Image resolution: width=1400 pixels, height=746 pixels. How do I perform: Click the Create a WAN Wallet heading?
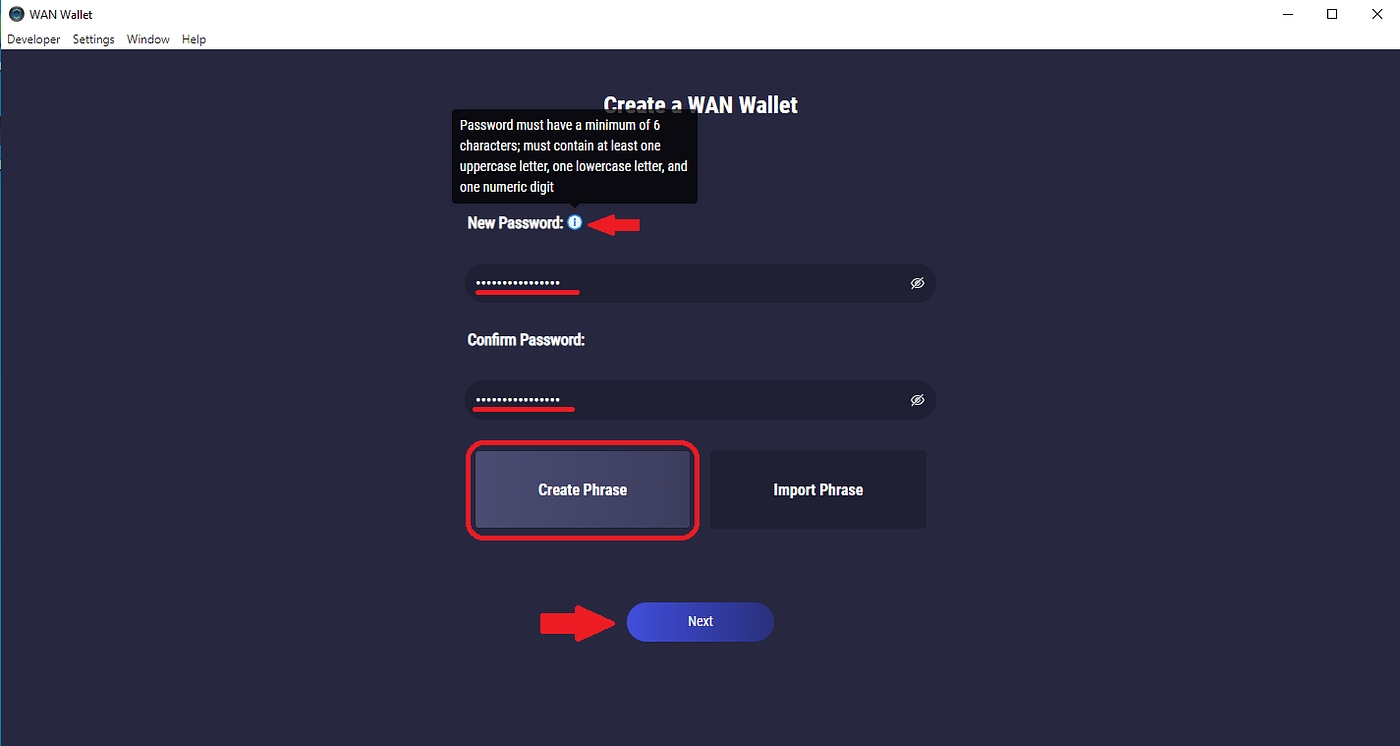[x=700, y=104]
